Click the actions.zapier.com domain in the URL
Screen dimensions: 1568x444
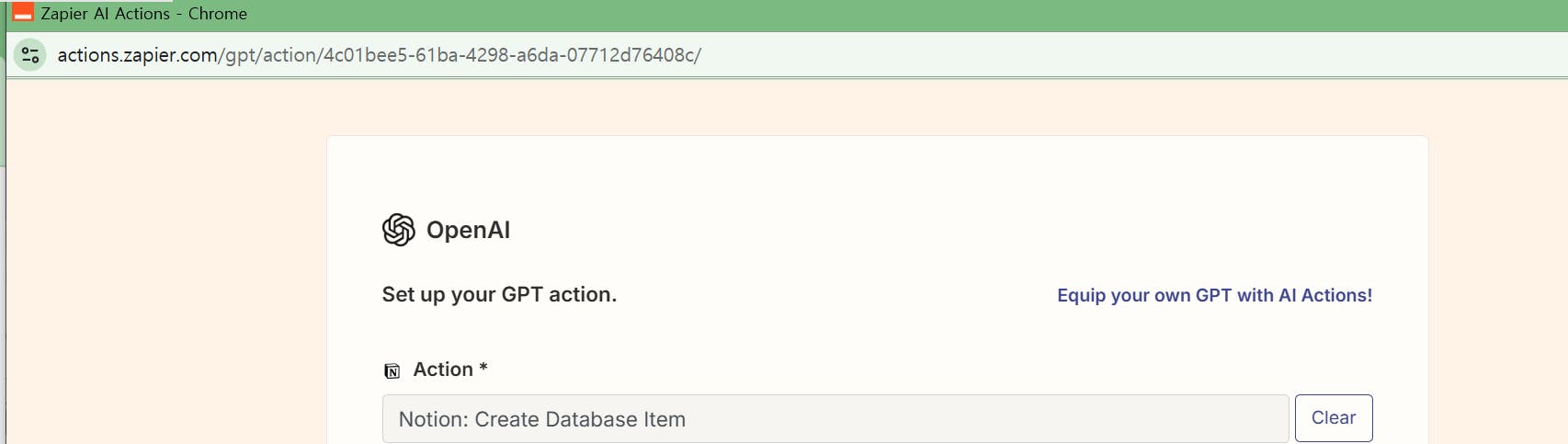tap(137, 55)
